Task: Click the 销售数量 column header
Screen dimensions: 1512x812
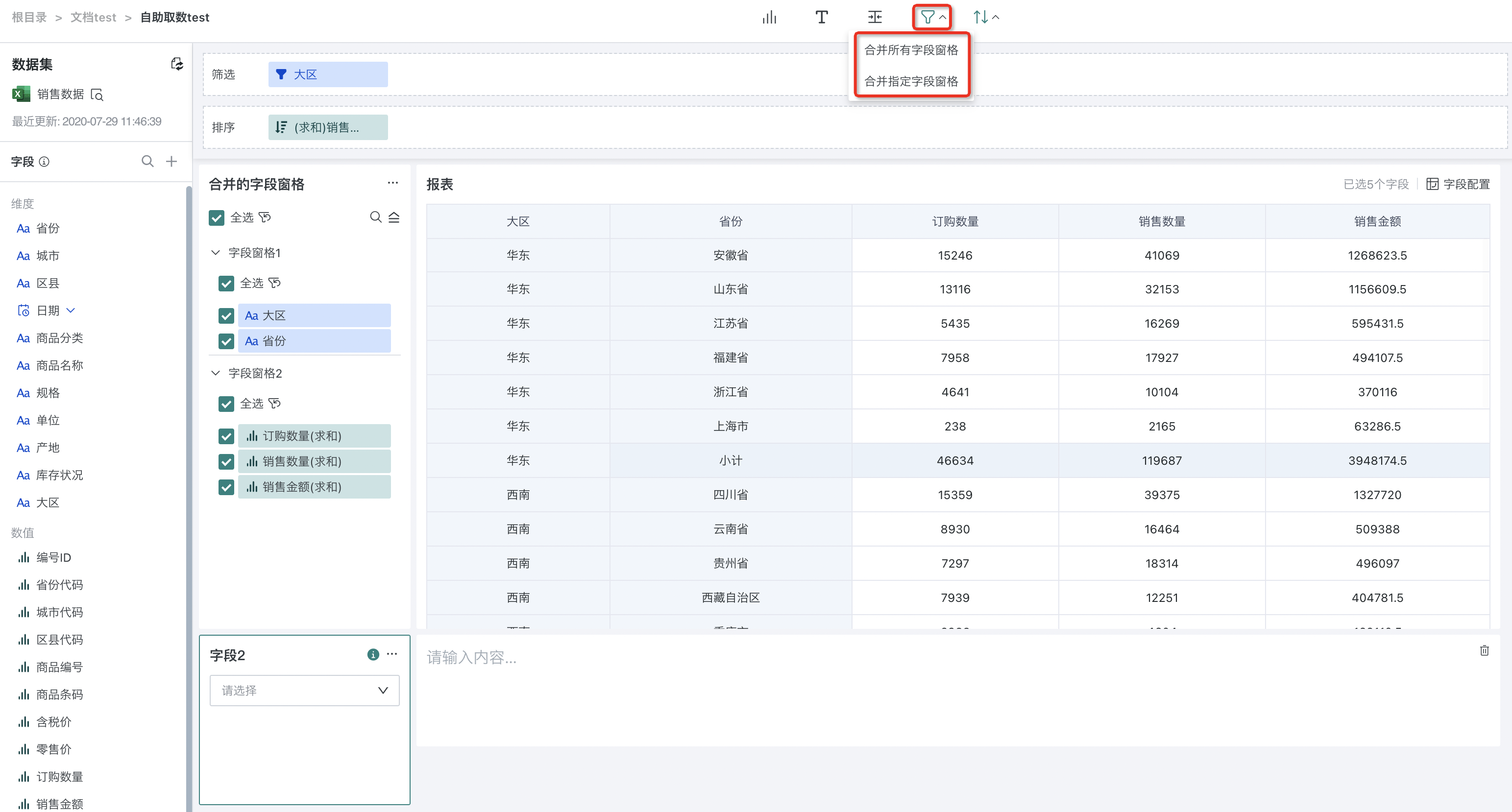Action: click(1162, 221)
